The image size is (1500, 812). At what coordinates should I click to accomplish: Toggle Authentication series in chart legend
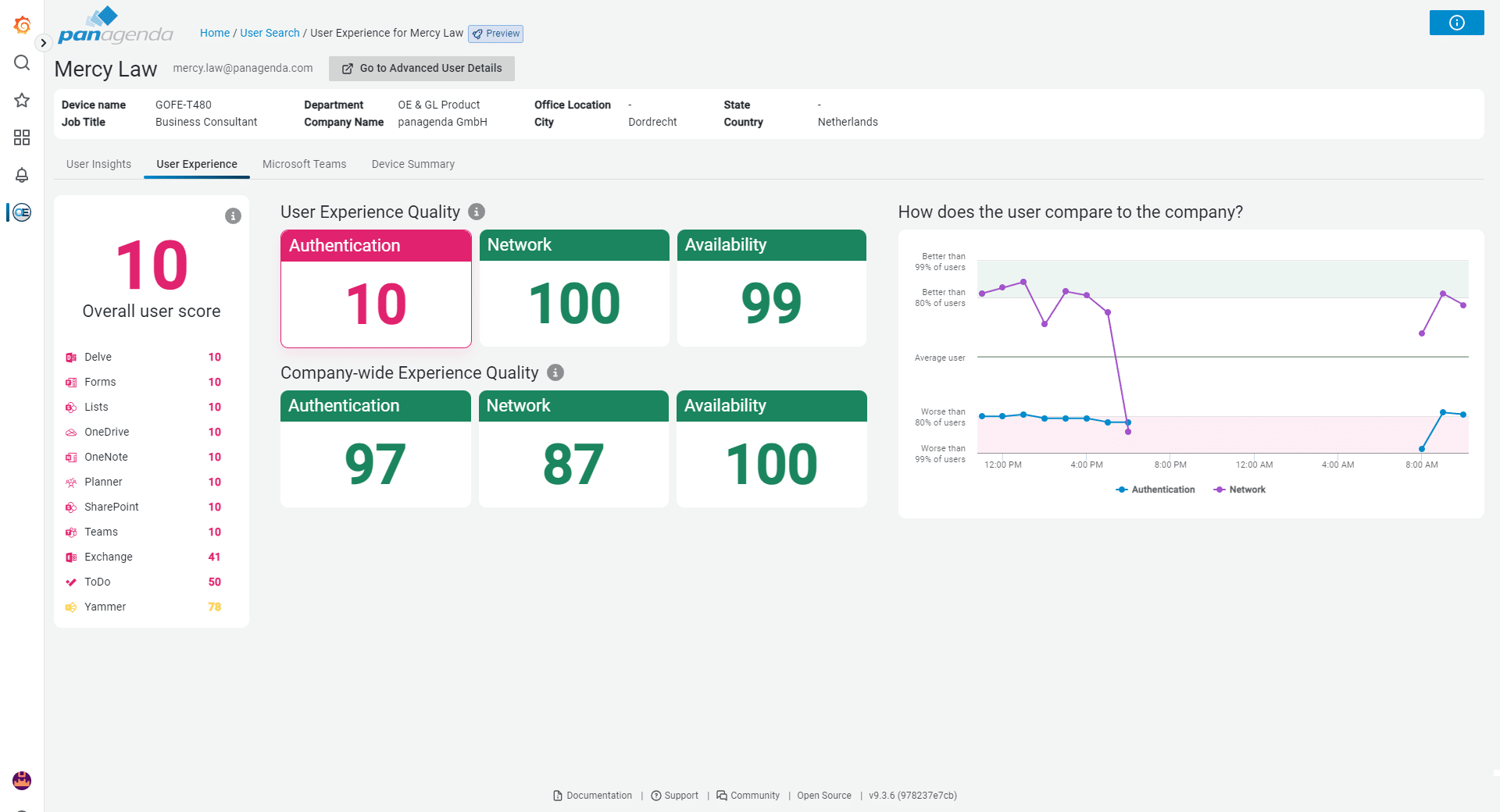pyautogui.click(x=1155, y=490)
